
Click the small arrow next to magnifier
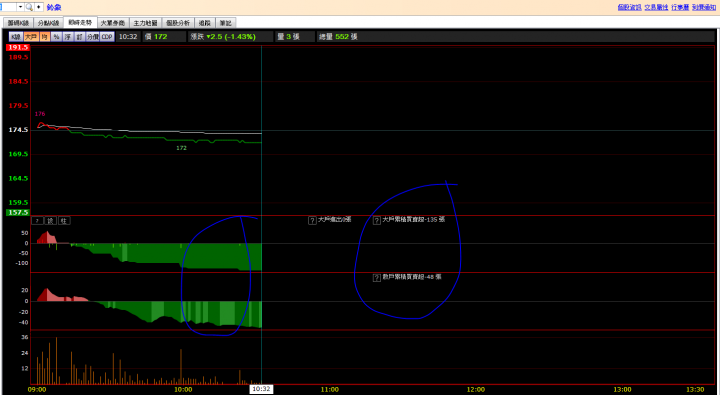39,7
